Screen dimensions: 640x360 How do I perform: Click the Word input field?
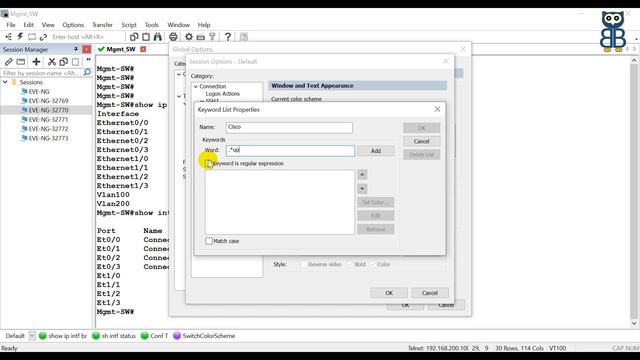[x=290, y=151]
